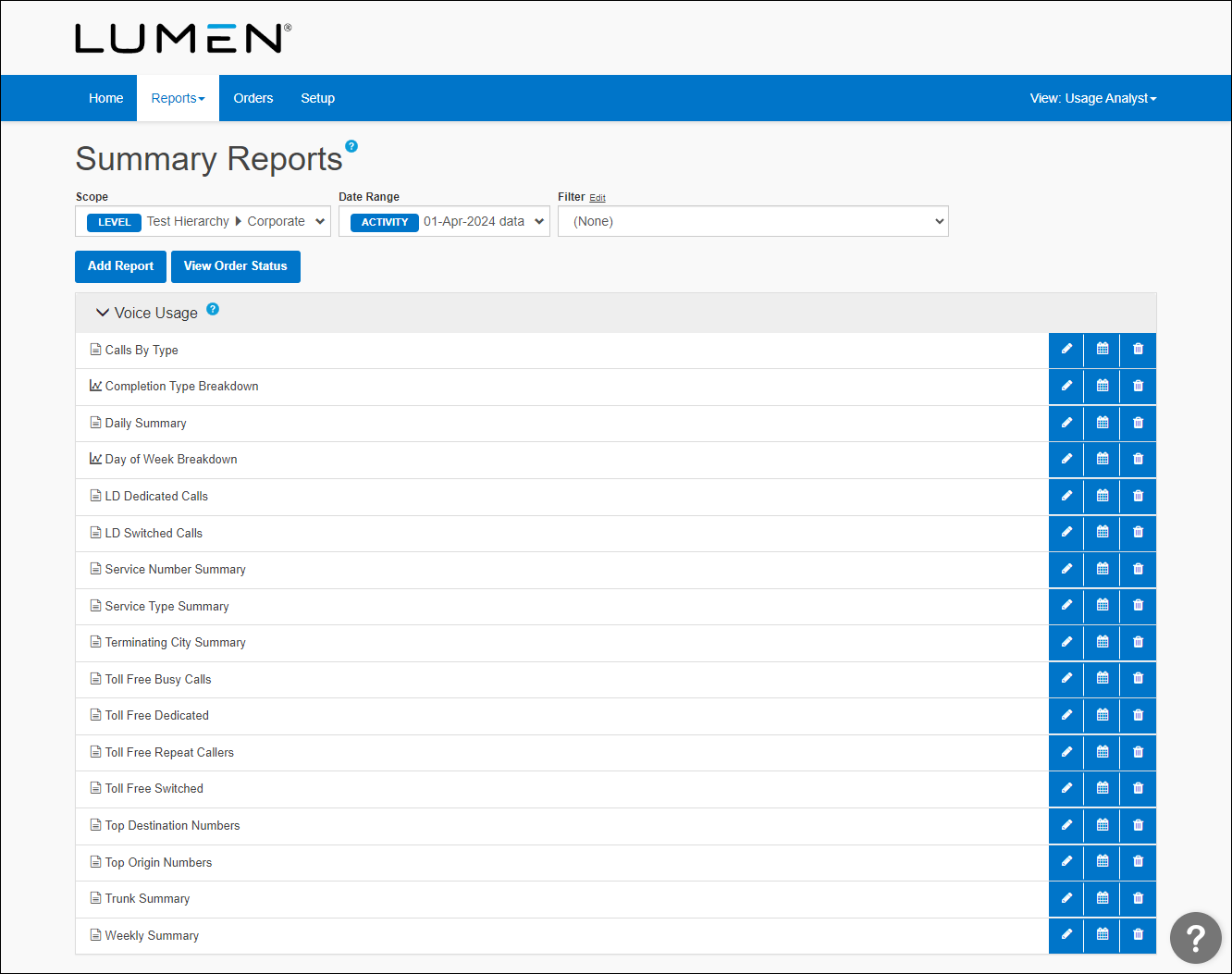Delete Top Destination Numbers report
This screenshot has height=974, width=1232.
pyautogui.click(x=1139, y=825)
